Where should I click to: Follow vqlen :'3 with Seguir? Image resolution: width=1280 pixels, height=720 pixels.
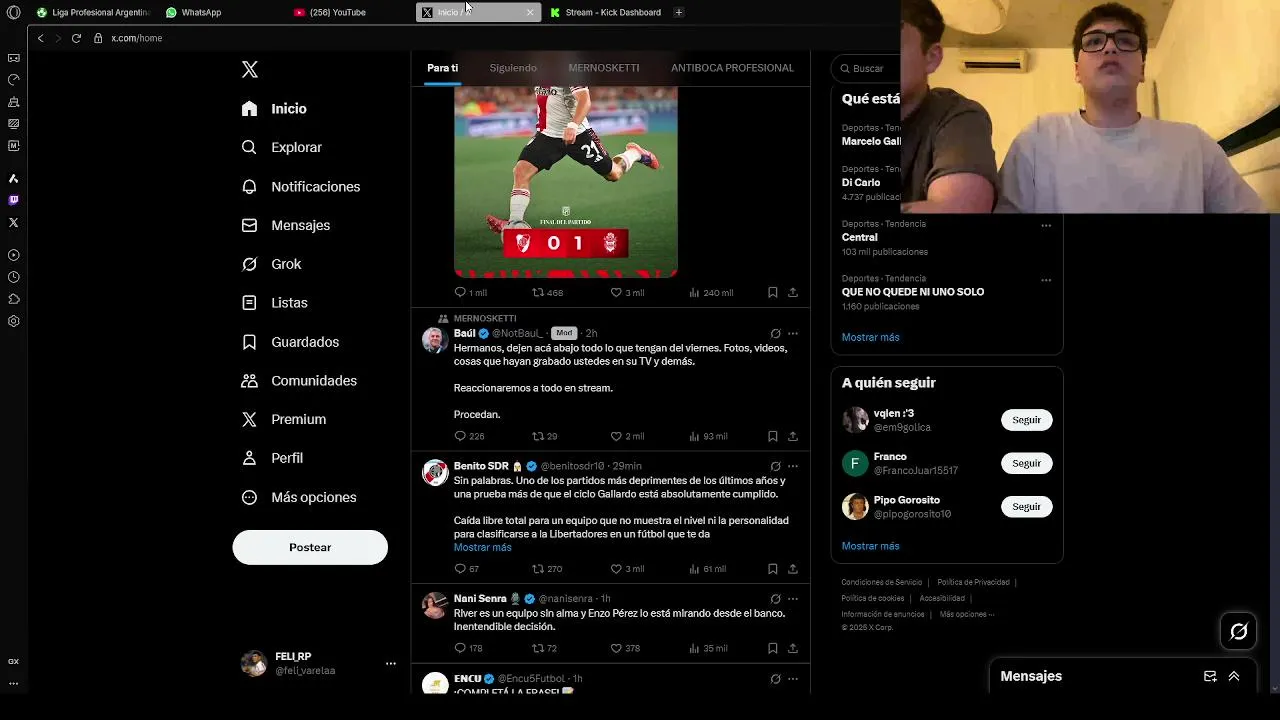tap(1026, 420)
